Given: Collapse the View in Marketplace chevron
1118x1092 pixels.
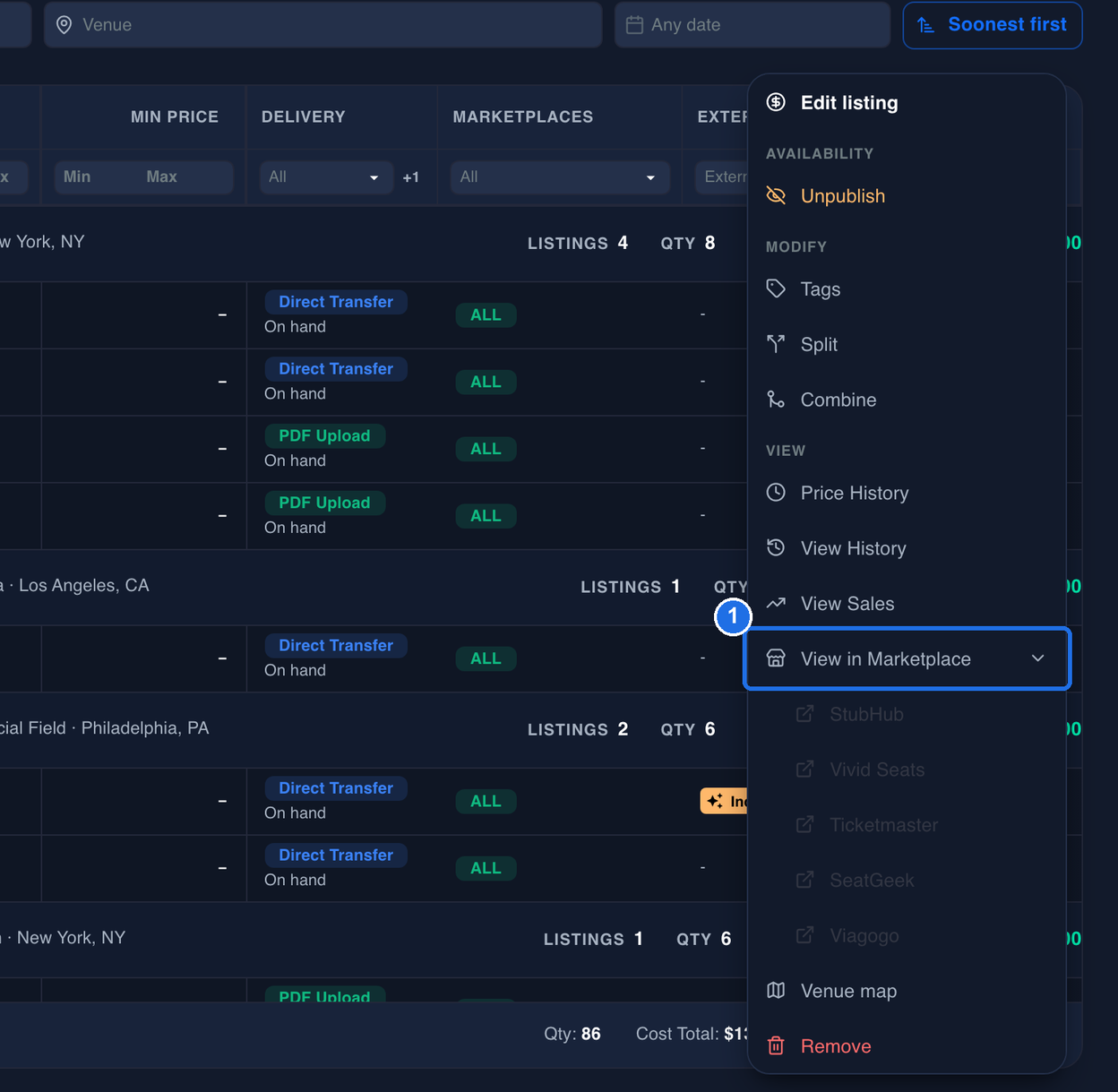Looking at the screenshot, I should coord(1038,658).
